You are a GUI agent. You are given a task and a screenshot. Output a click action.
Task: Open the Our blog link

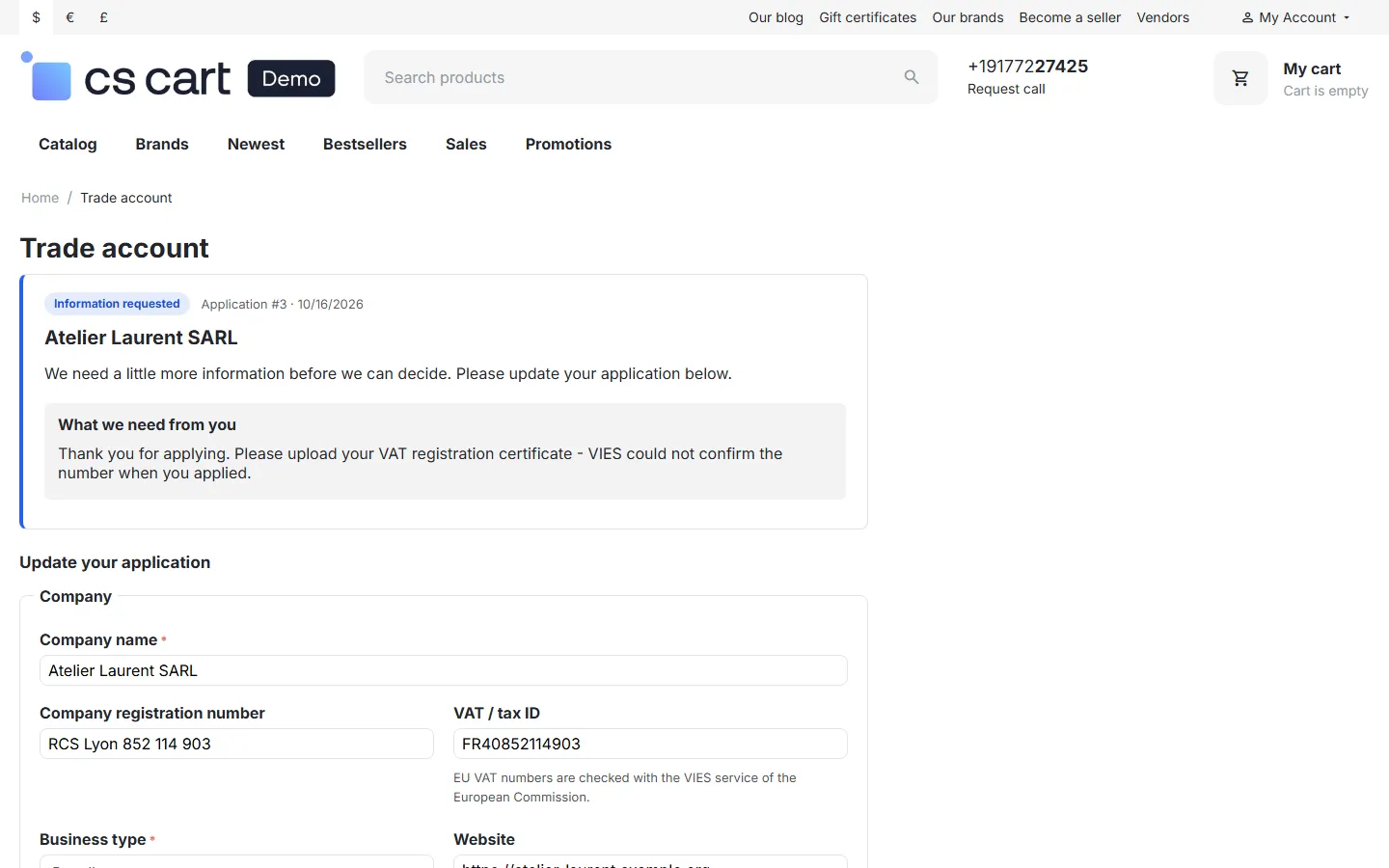click(x=776, y=17)
